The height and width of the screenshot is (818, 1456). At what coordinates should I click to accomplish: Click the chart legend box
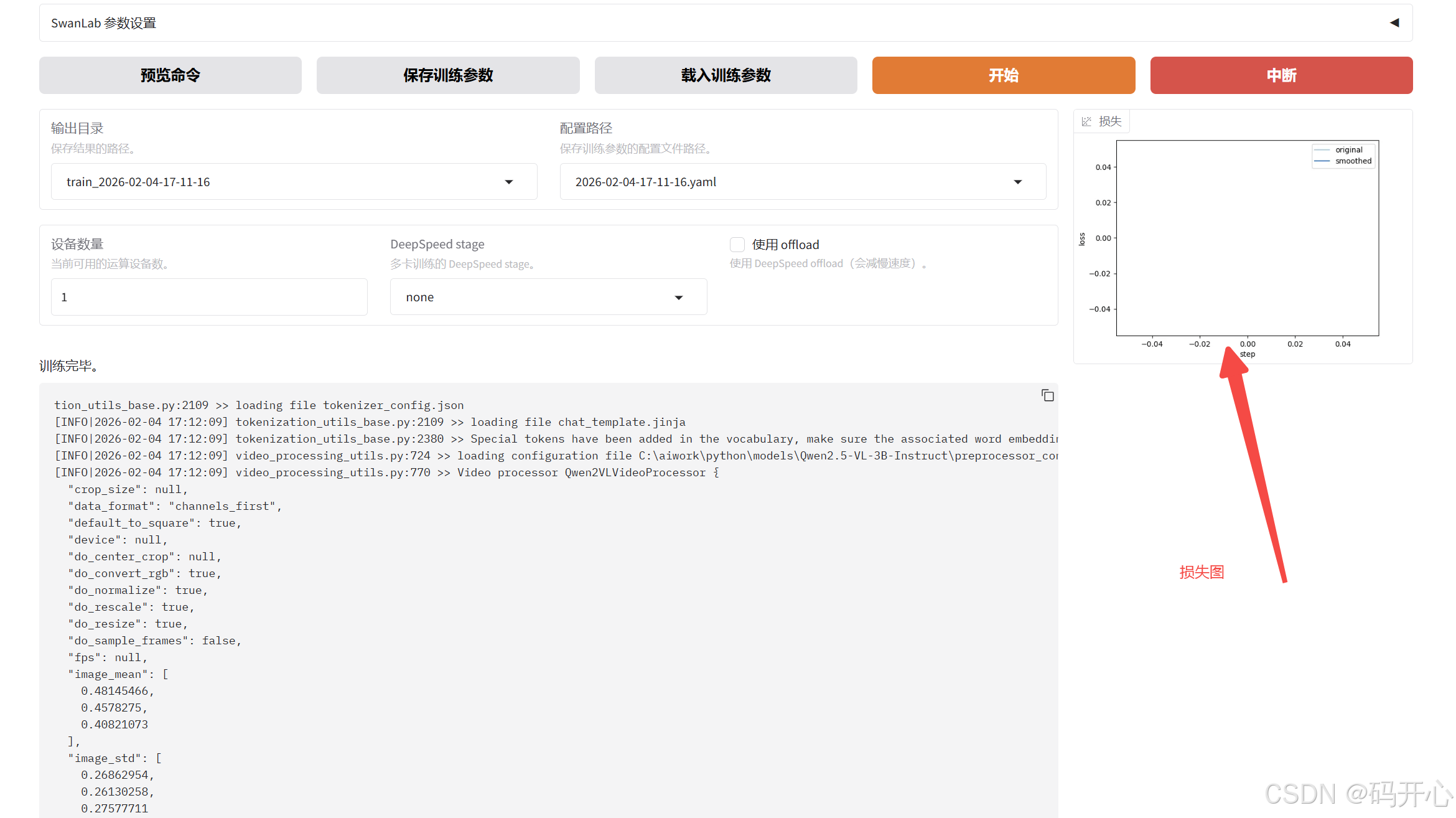pos(1343,156)
